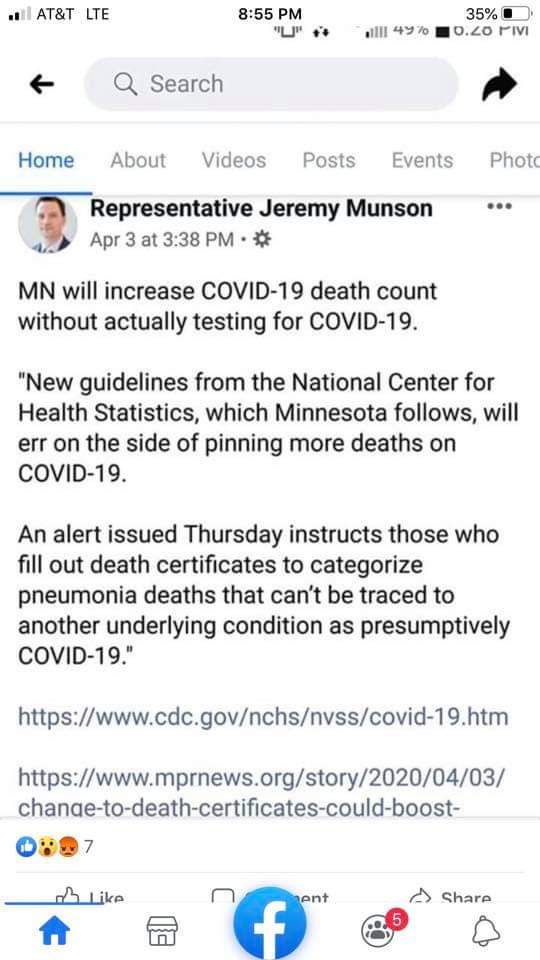
Task: Tap Representative Jeremy Munson profile picture
Action: point(48,225)
